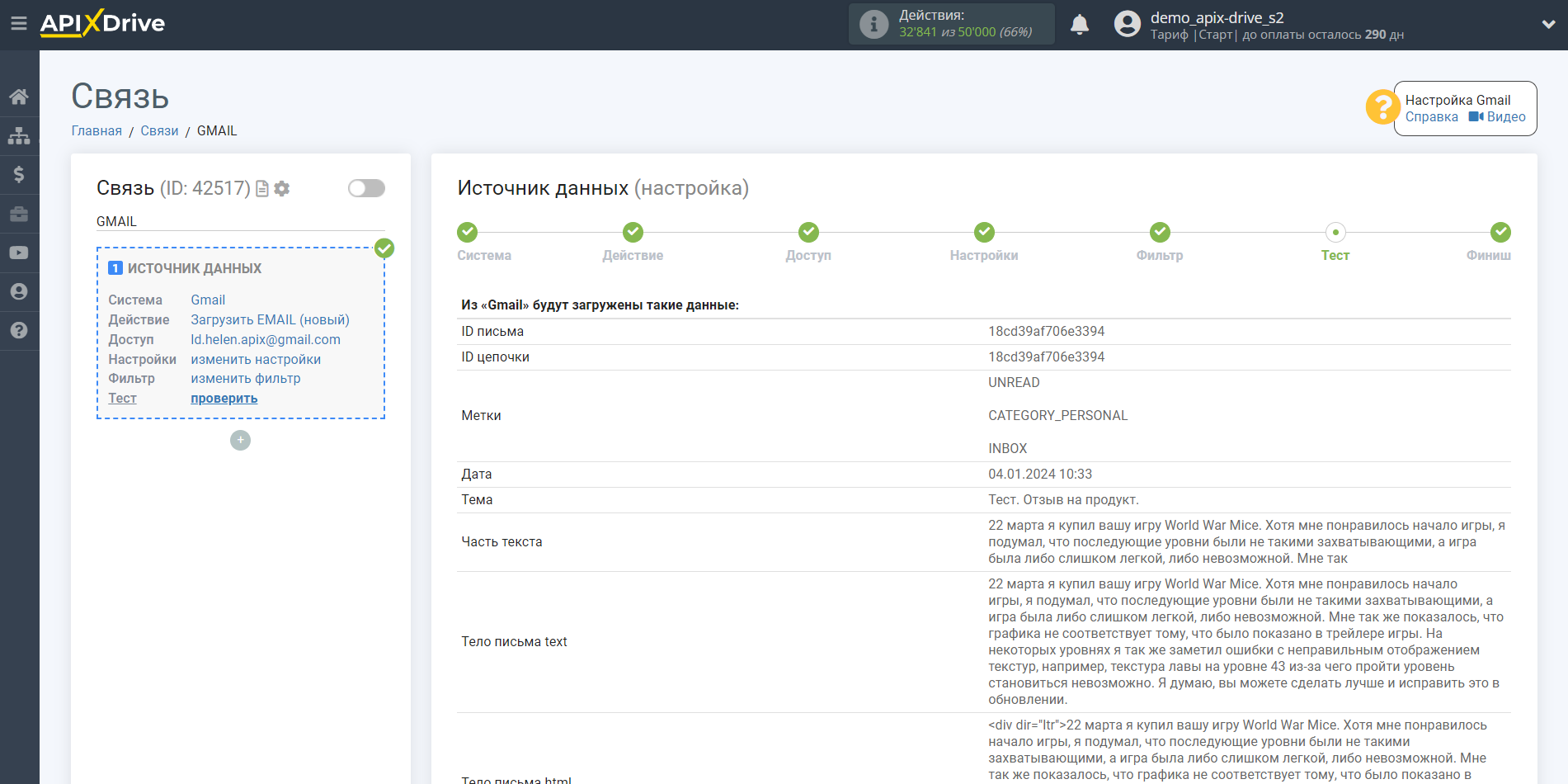Click the subject Тест. Отзыв на продукт.
Viewport: 1568px width, 784px height.
click(1063, 500)
